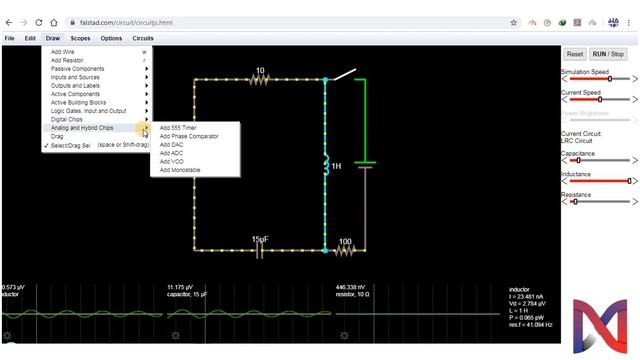
Task: Toggle the open switch in the circuit
Action: (x=345, y=74)
